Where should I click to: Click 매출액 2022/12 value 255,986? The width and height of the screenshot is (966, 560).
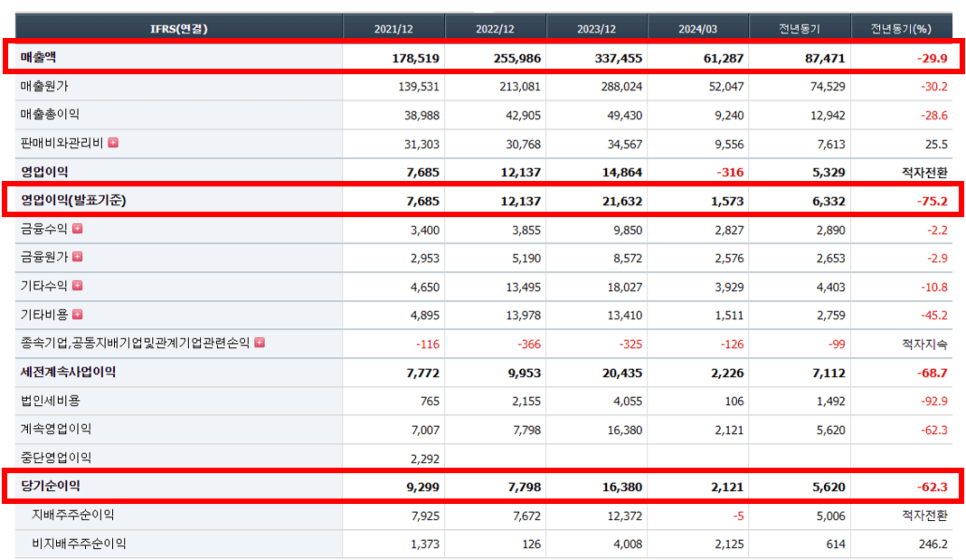tap(518, 59)
